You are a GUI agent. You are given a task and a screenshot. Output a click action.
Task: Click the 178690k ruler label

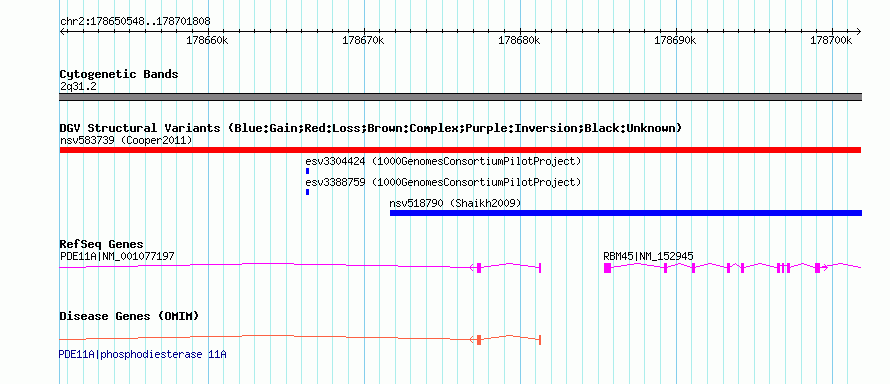(x=675, y=41)
